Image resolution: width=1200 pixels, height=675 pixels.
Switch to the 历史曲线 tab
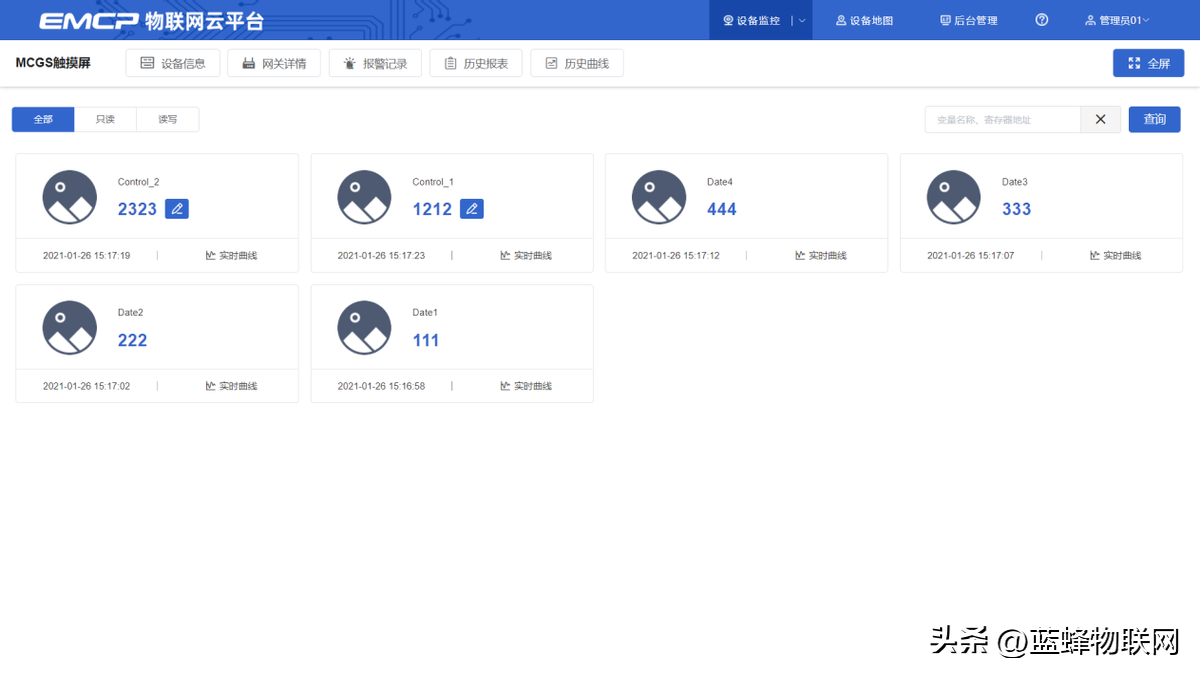coord(577,64)
